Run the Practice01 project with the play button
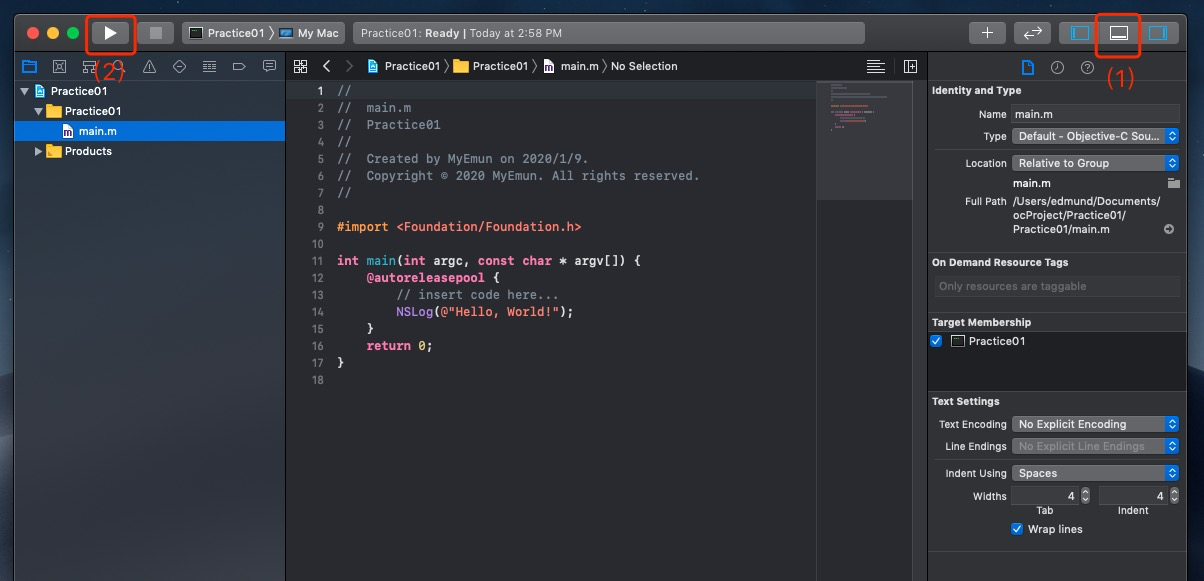This screenshot has width=1204, height=581. 111,33
